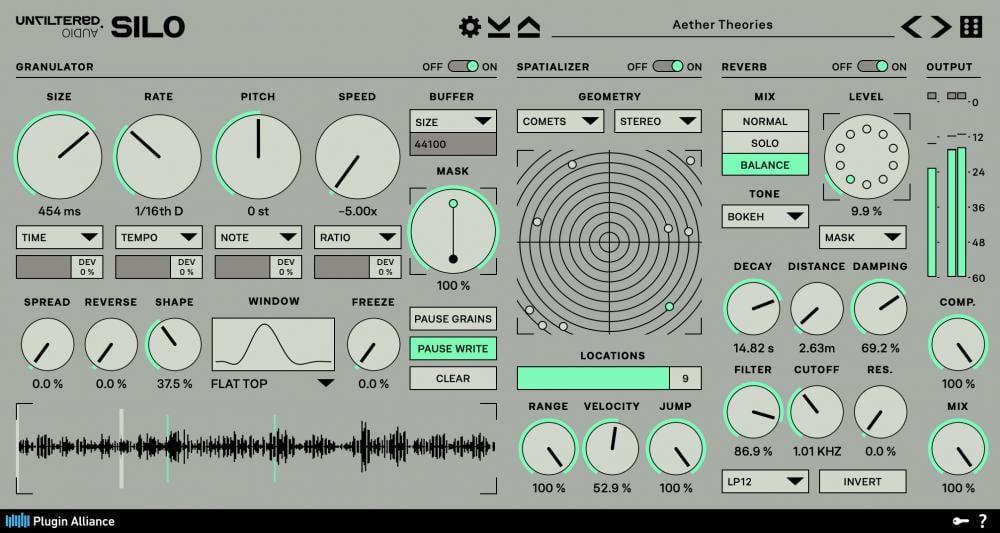This screenshot has width=1000, height=533.
Task: Open the Speed RATIO mode dropdown
Action: [358, 237]
